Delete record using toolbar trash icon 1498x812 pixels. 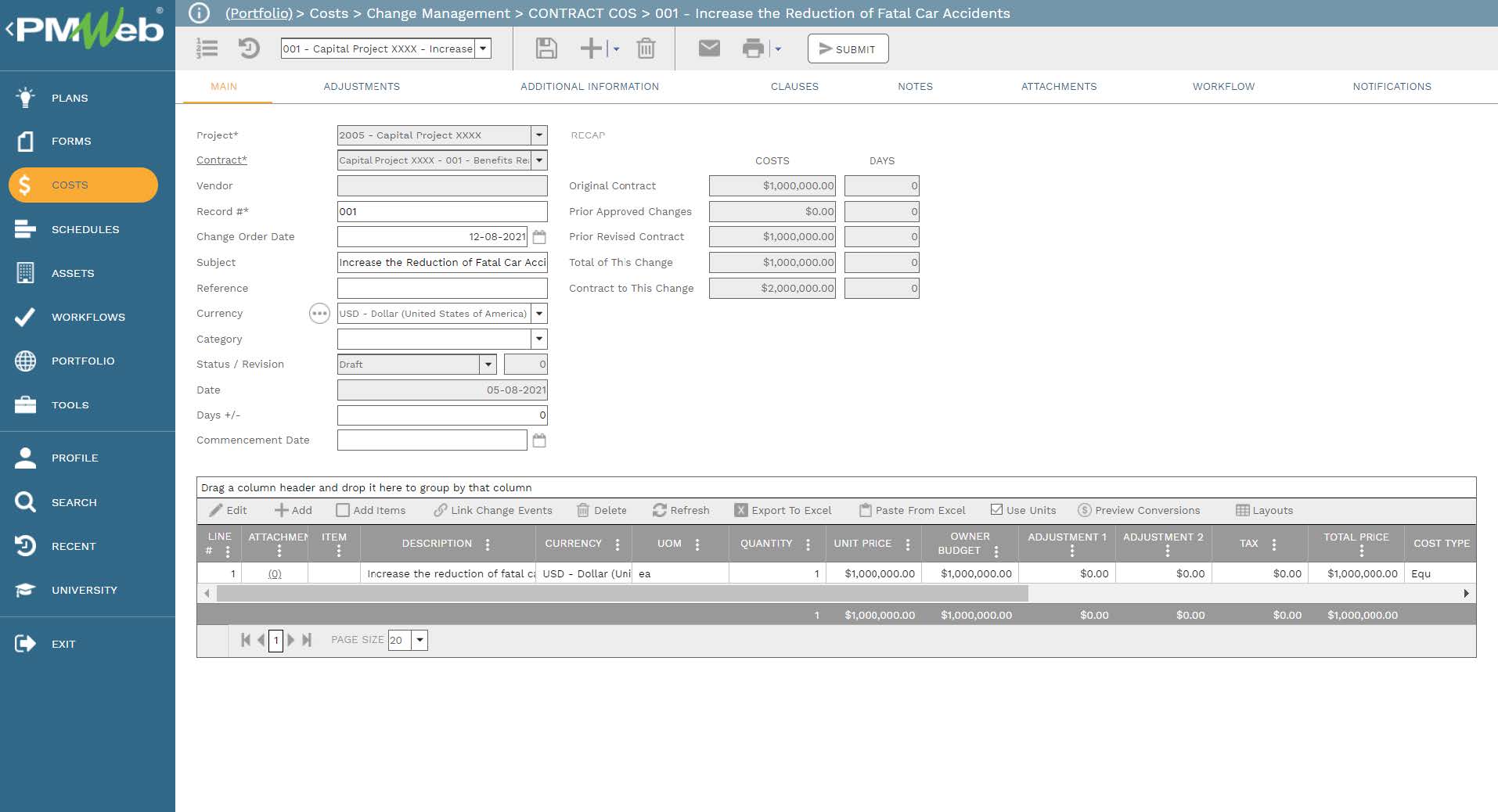point(646,49)
